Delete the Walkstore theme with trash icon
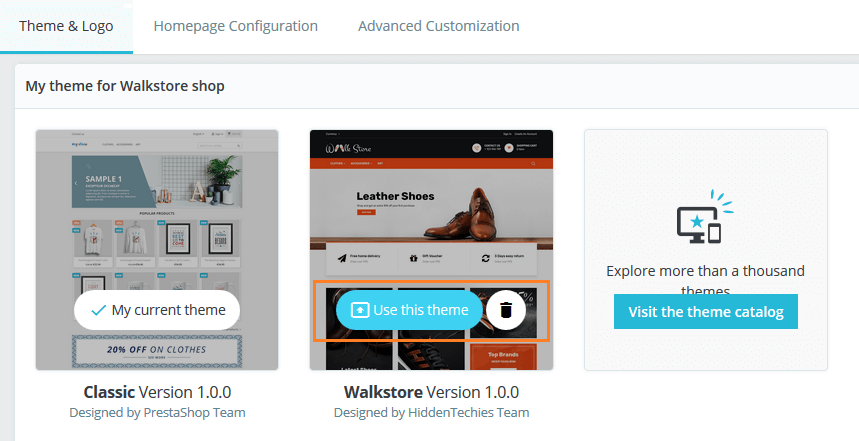 (x=506, y=310)
